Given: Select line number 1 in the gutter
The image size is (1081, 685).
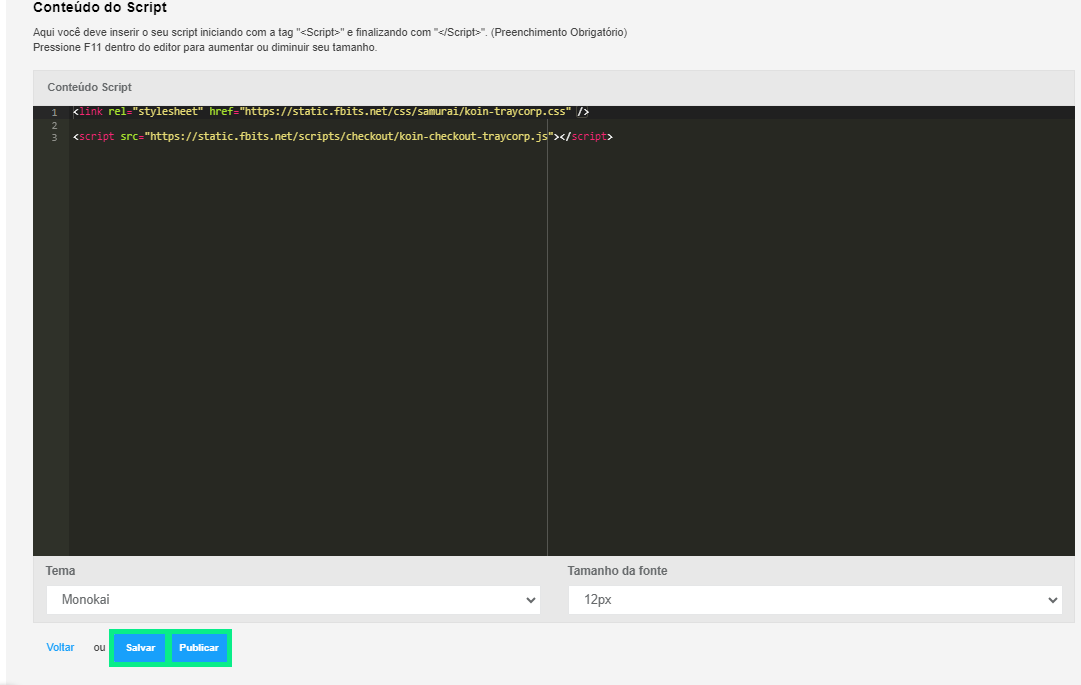Looking at the screenshot, I should (x=54, y=112).
